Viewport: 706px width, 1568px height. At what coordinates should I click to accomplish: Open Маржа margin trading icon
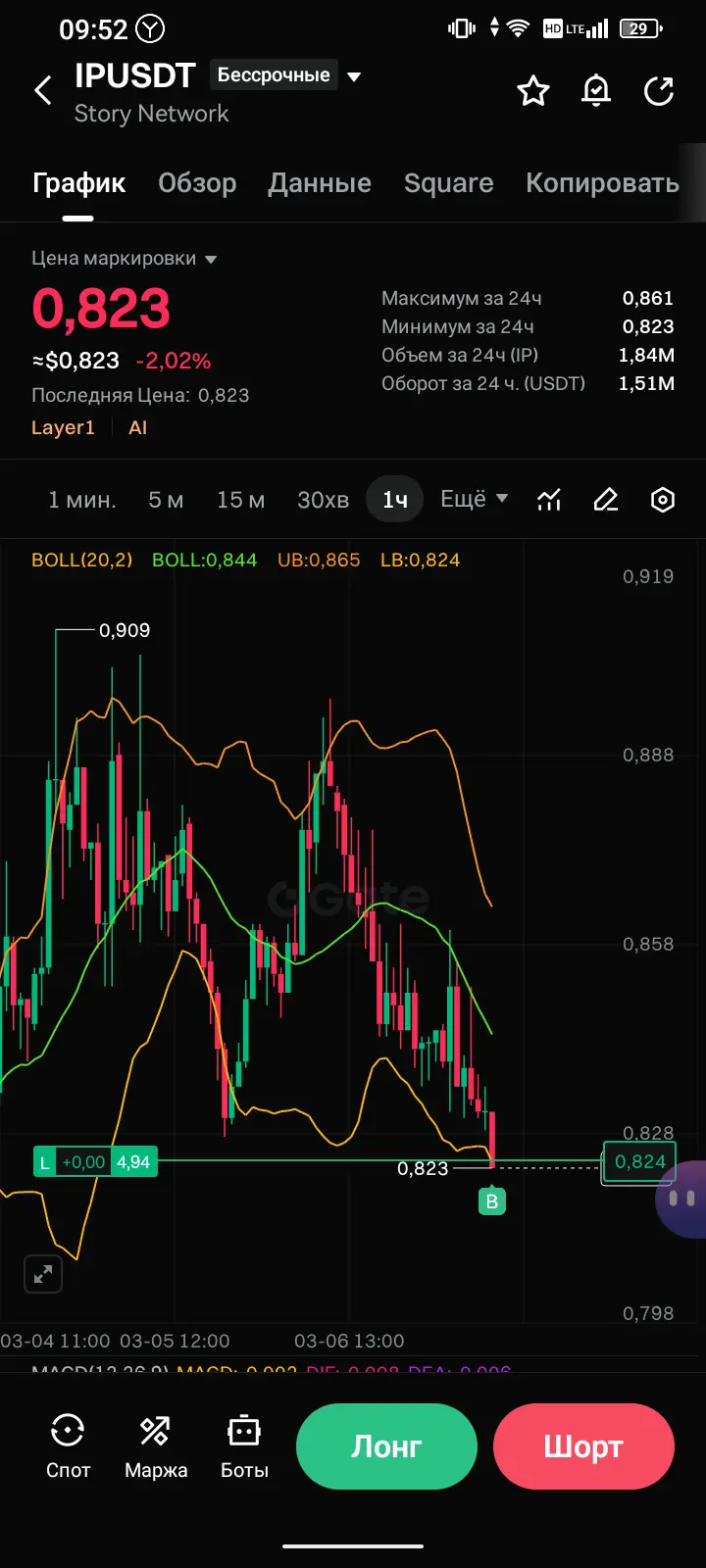[156, 1445]
